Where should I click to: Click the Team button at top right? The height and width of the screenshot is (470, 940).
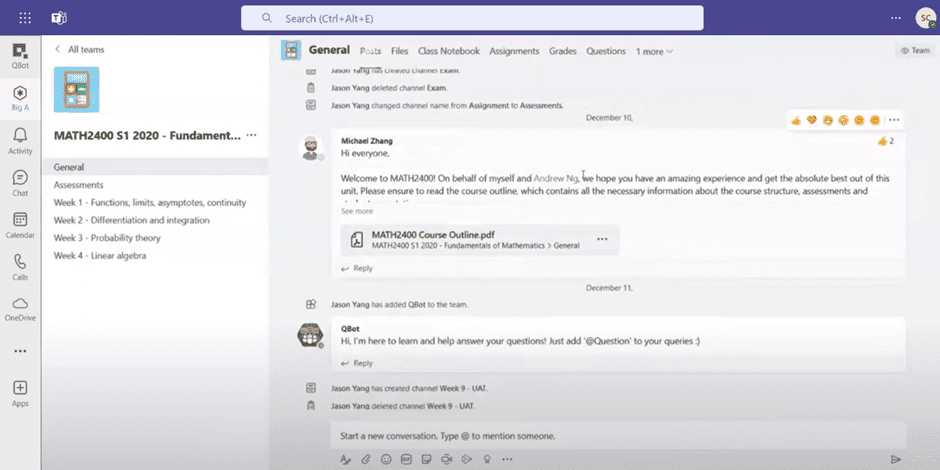[915, 51]
